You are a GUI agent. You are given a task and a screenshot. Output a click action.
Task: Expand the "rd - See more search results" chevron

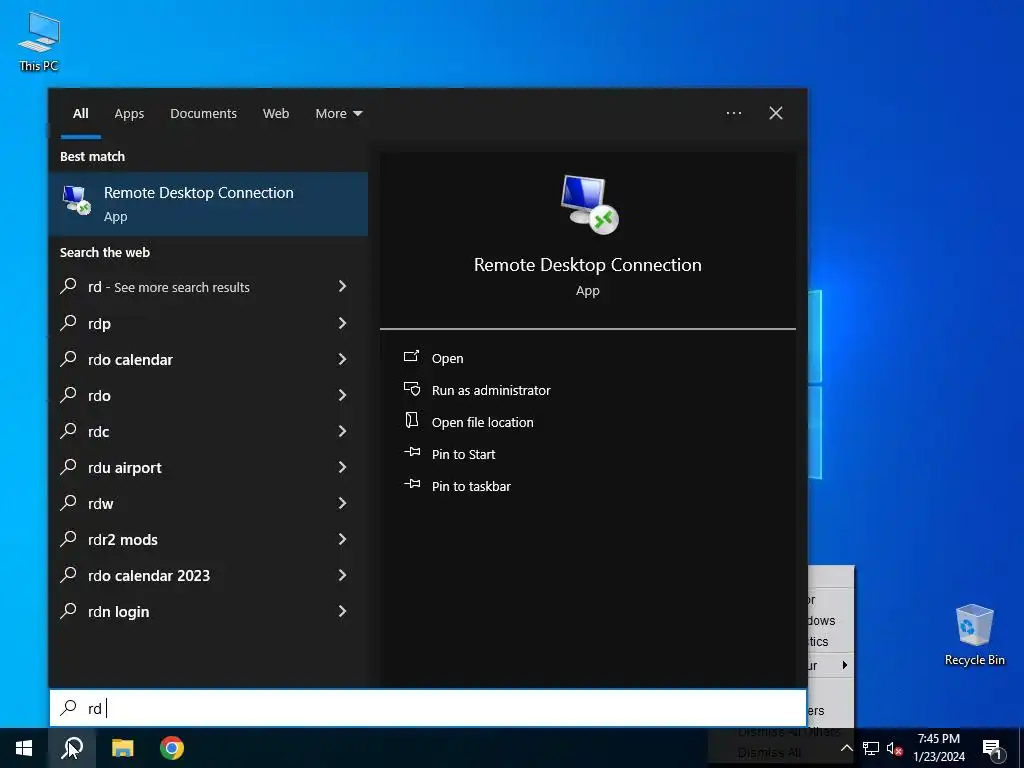[342, 286]
